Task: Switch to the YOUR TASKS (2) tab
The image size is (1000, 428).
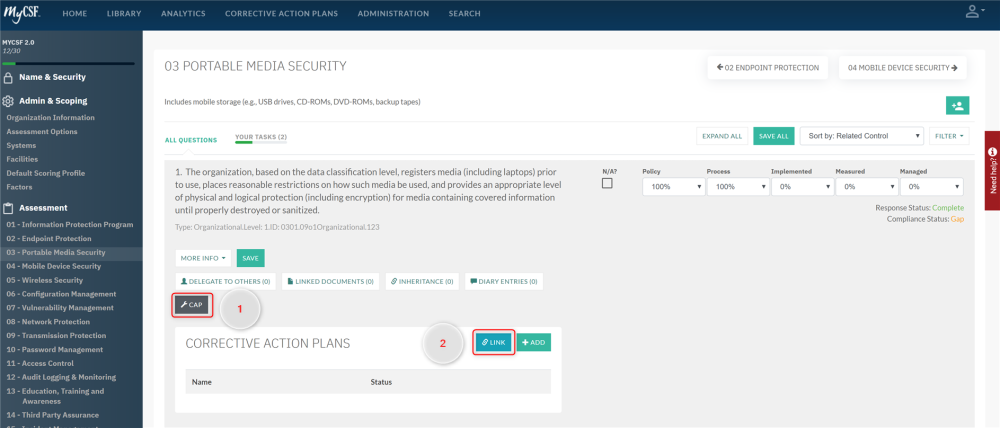Action: pos(261,137)
